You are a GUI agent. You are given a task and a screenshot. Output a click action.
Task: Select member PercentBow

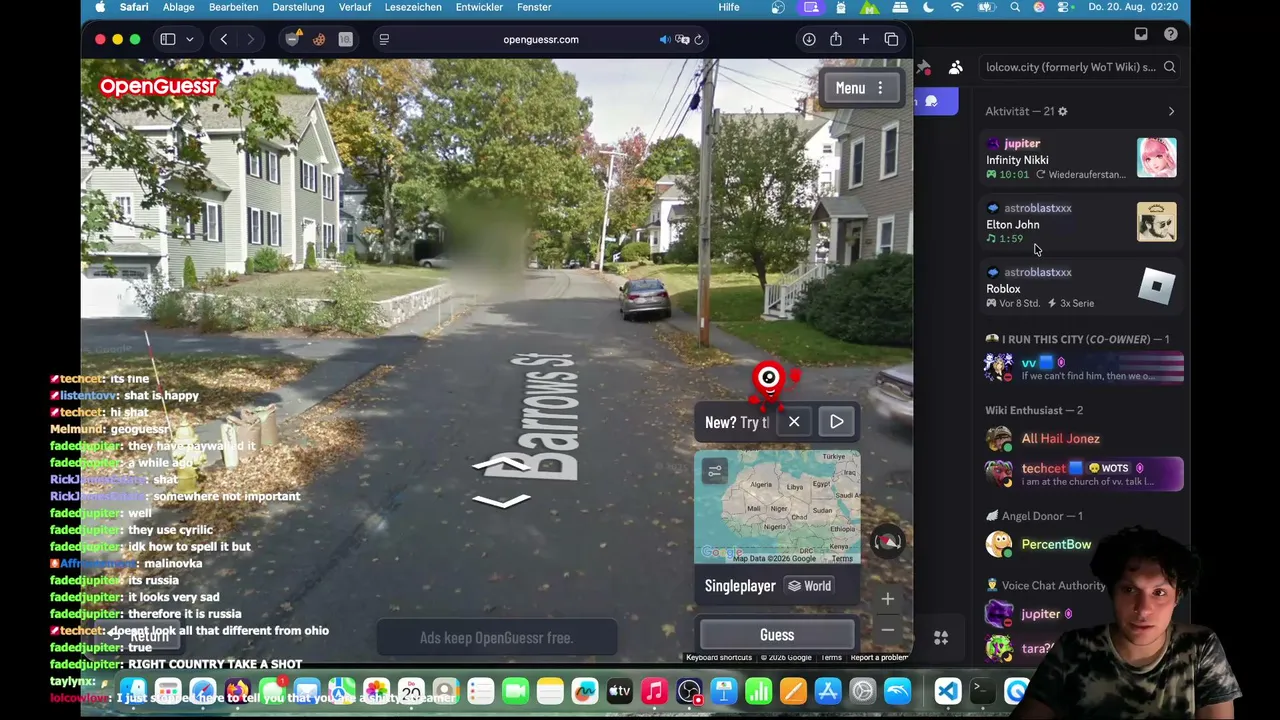[x=1083, y=544]
